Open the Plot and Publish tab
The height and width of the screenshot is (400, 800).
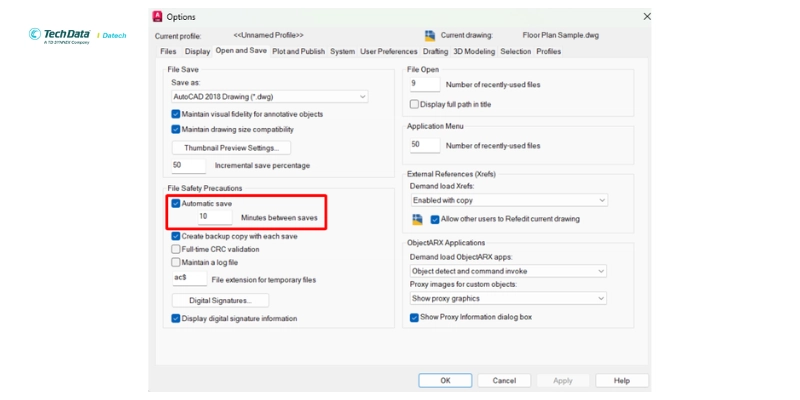pyautogui.click(x=298, y=52)
